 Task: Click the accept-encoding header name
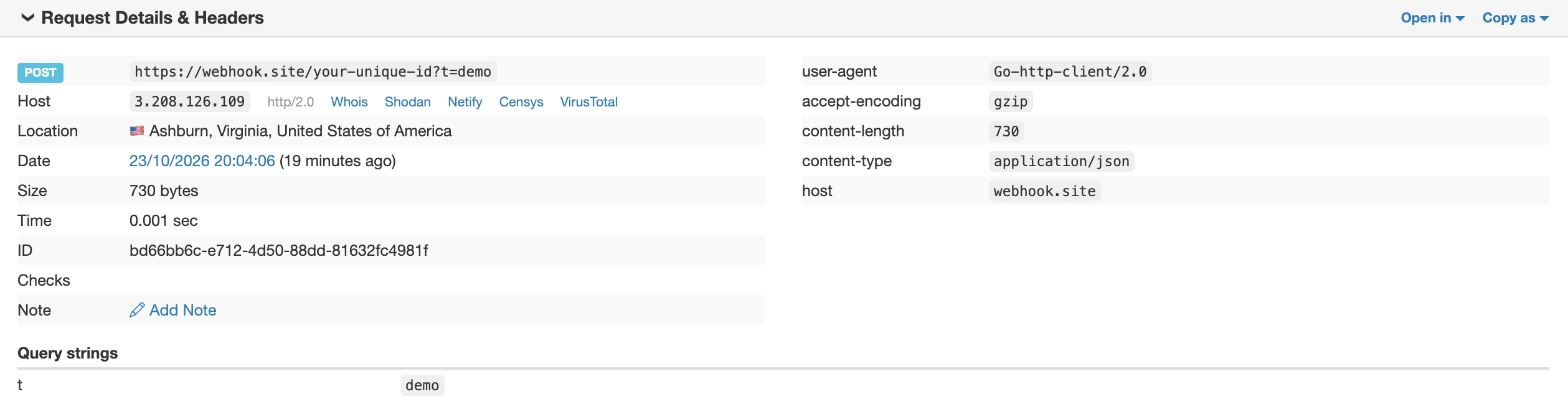click(x=861, y=101)
